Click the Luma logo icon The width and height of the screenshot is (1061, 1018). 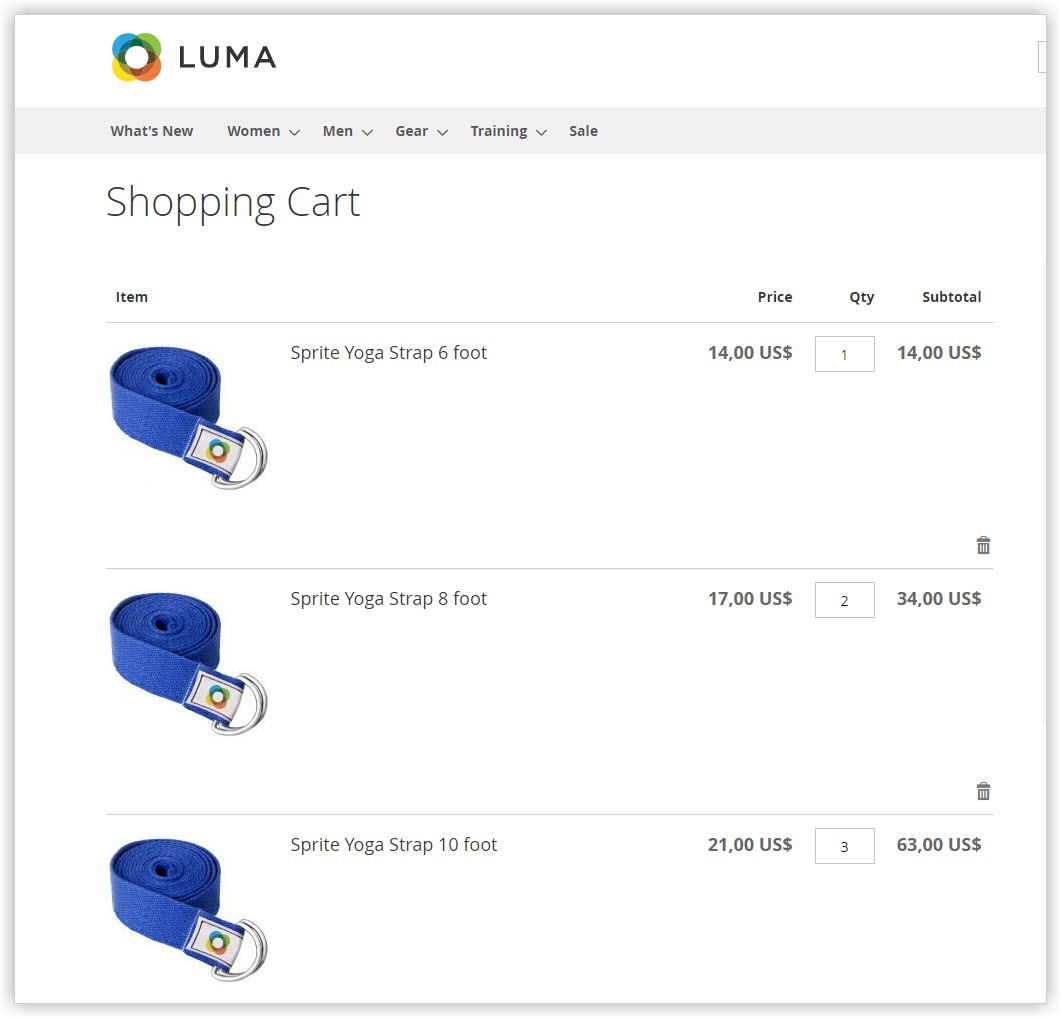pyautogui.click(x=137, y=57)
